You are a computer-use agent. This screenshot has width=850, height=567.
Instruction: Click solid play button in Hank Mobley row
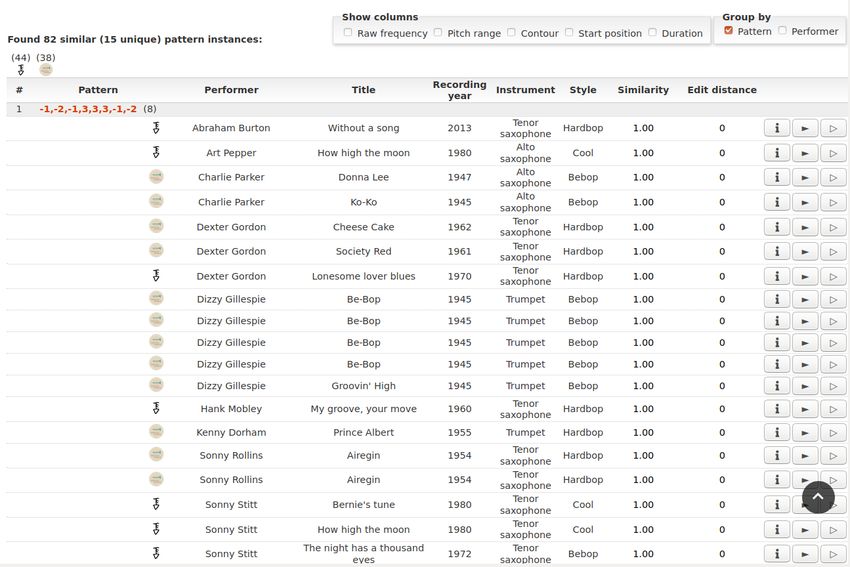tap(805, 409)
